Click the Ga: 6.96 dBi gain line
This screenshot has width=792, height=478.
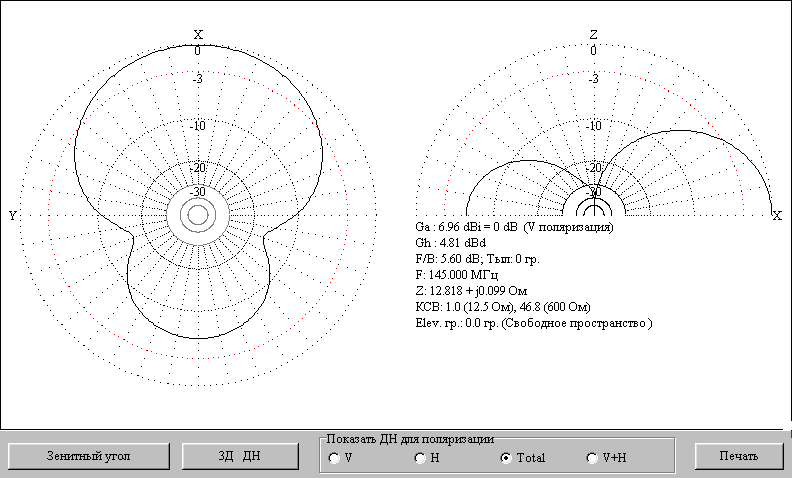pos(514,227)
